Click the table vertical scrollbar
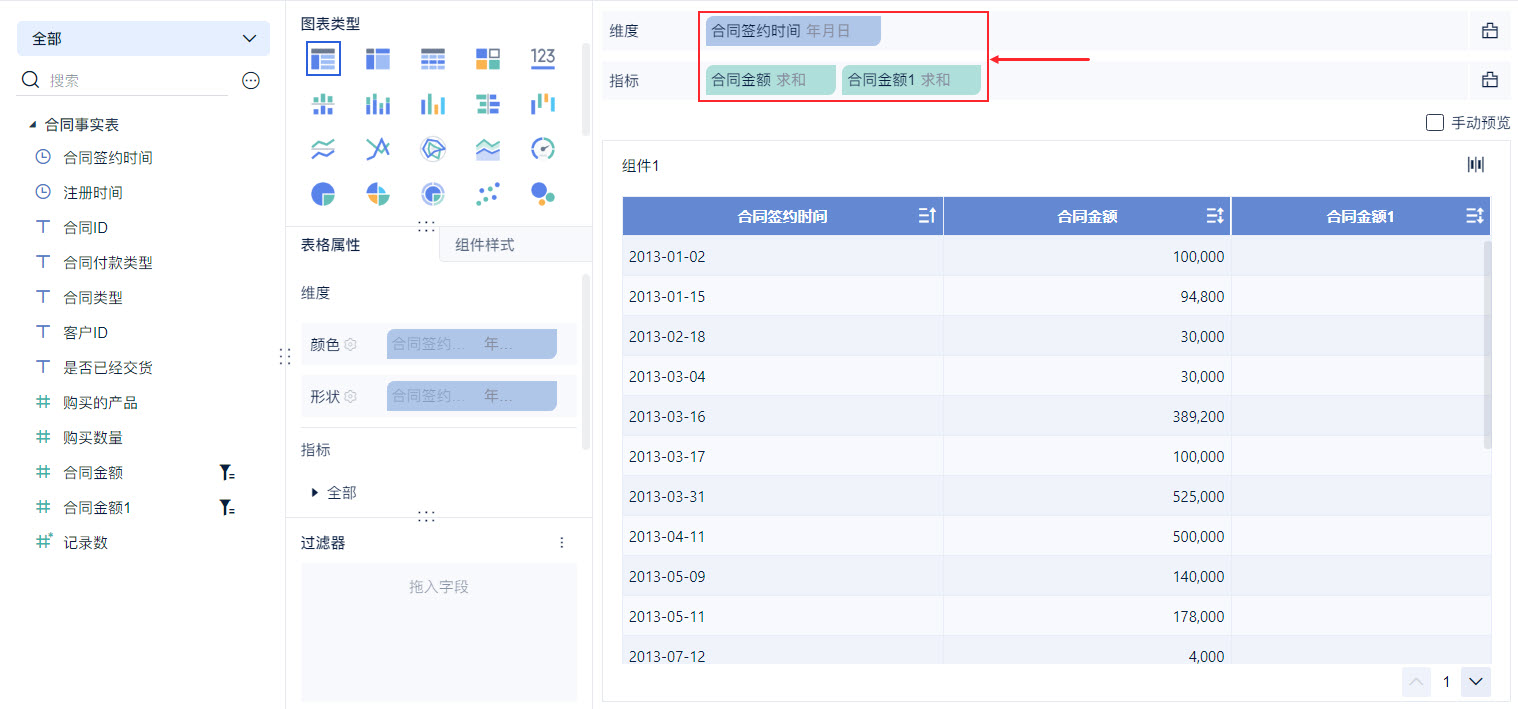 tap(1487, 344)
